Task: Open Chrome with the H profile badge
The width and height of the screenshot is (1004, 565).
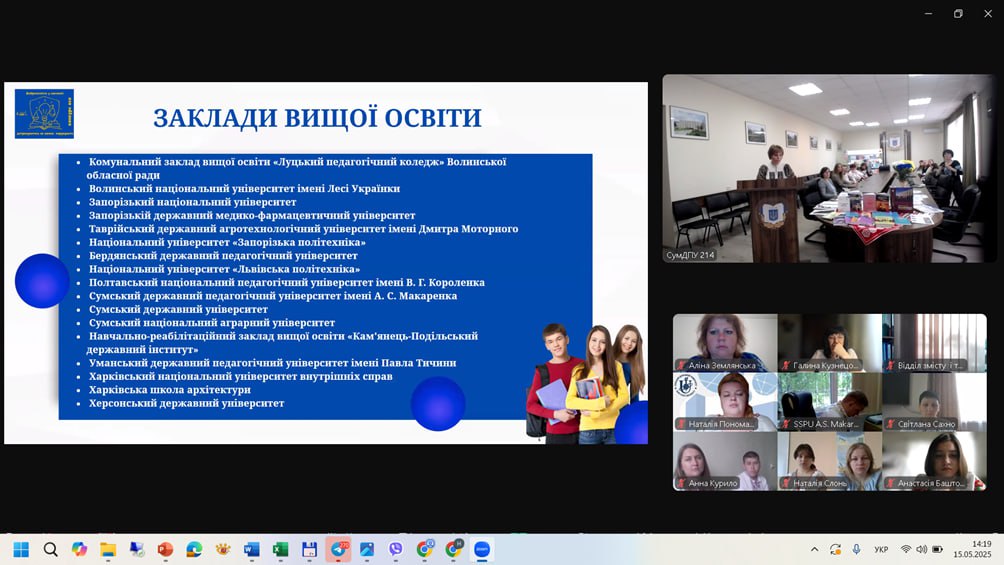Action: point(454,549)
